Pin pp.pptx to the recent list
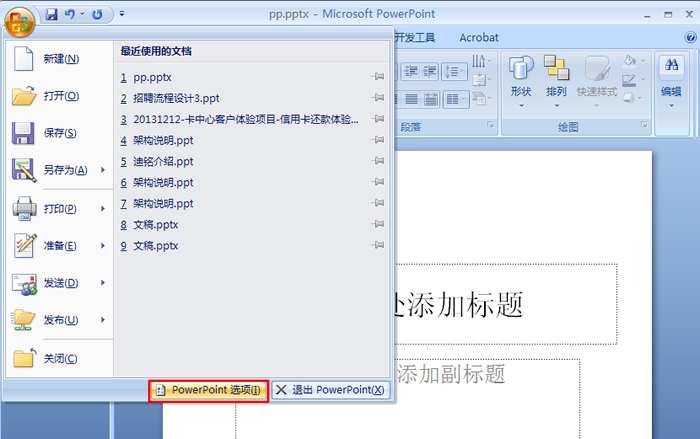Image resolution: width=700 pixels, height=439 pixels. (378, 77)
